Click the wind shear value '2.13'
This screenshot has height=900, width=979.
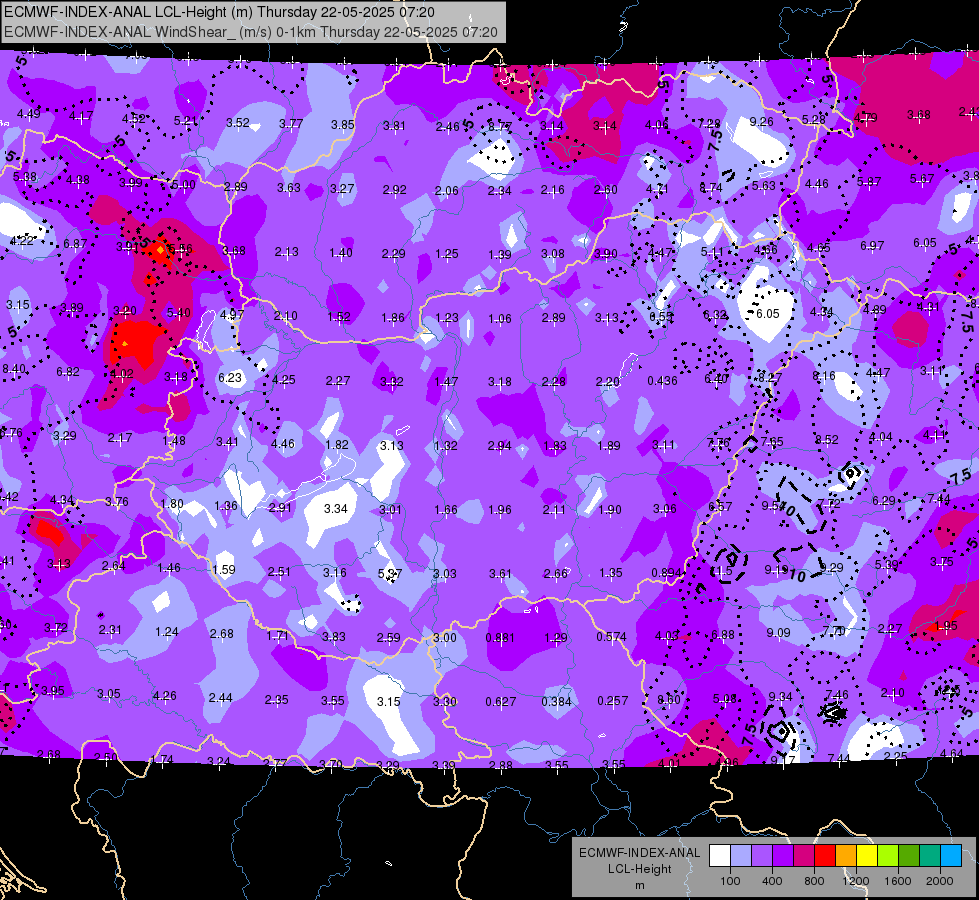[287, 252]
